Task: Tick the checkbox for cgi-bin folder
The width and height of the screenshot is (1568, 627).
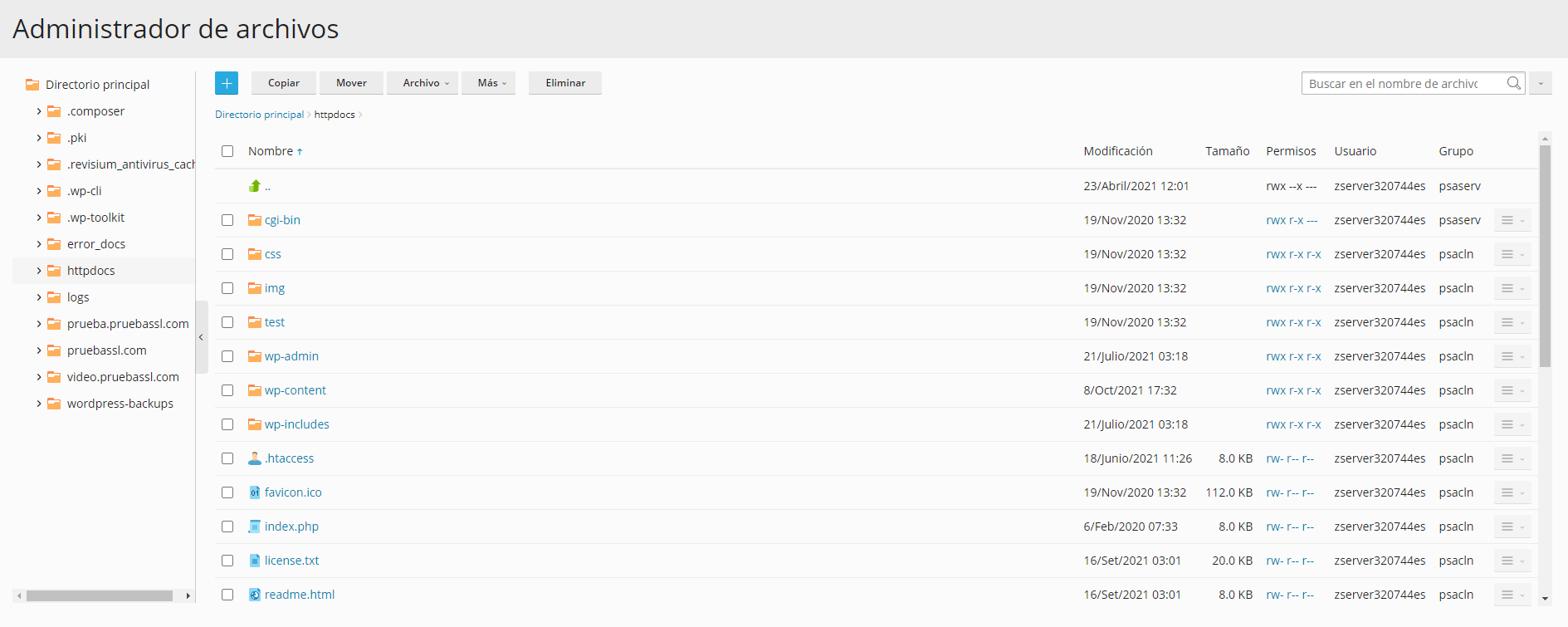Action: point(227,220)
